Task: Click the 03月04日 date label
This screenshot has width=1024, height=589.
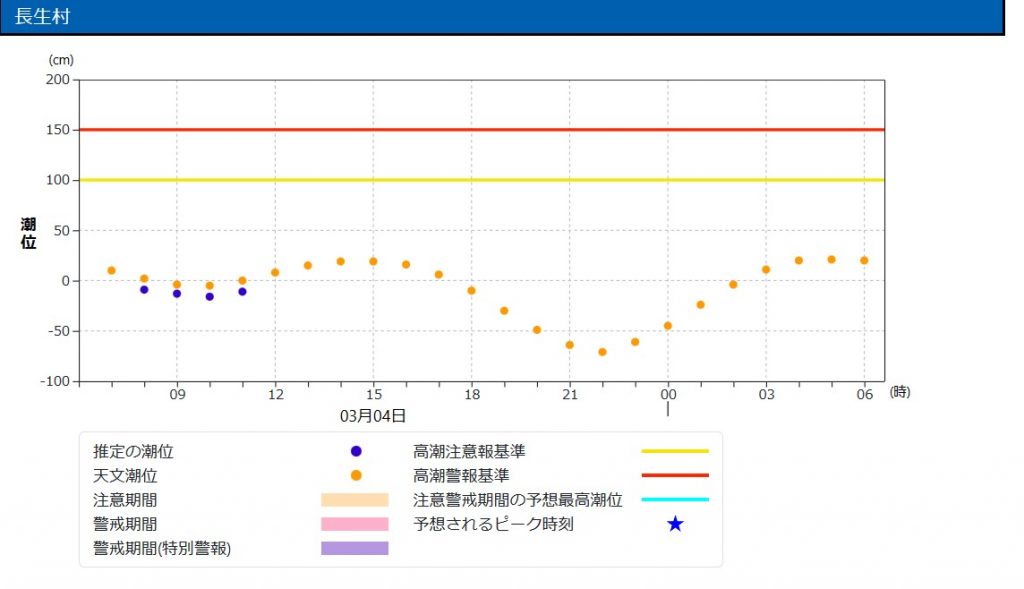Action: coord(373,416)
